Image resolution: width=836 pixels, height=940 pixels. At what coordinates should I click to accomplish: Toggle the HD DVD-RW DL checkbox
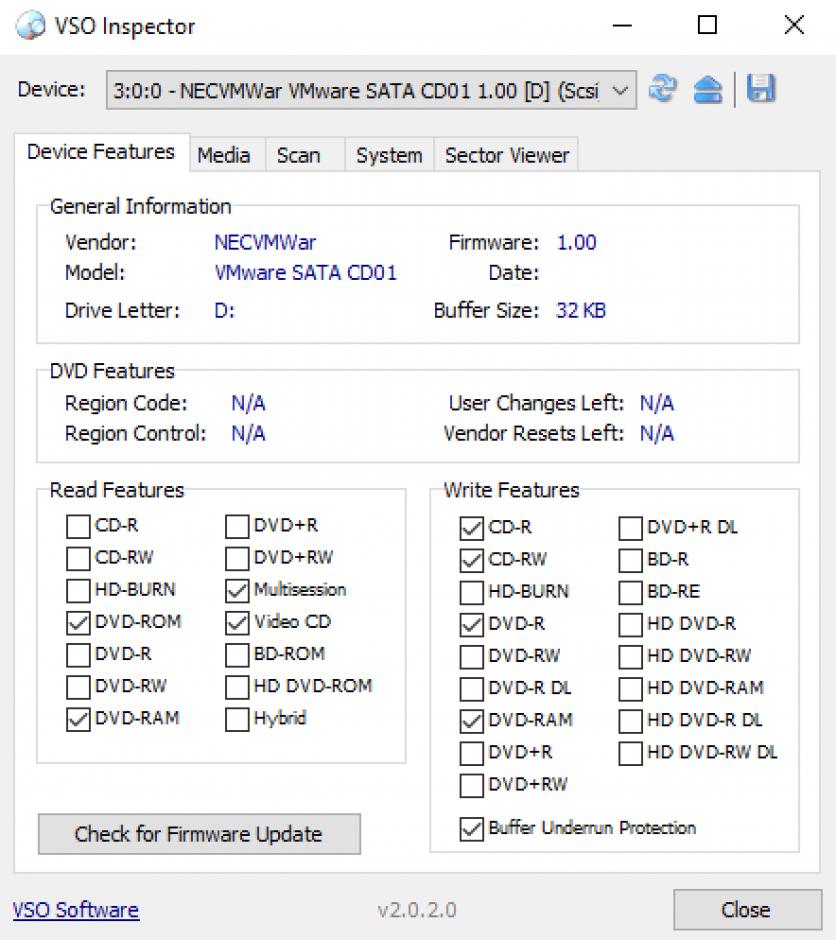click(x=630, y=754)
